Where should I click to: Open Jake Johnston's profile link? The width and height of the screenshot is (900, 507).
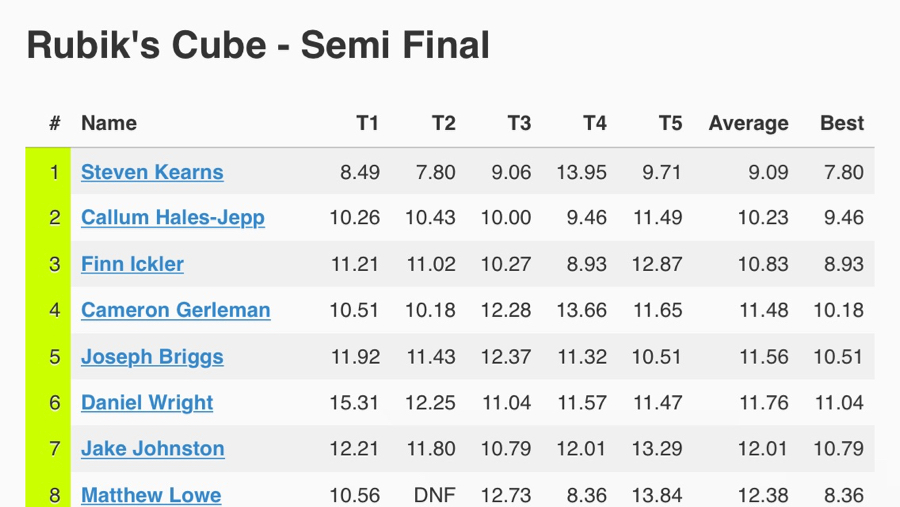pyautogui.click(x=152, y=449)
